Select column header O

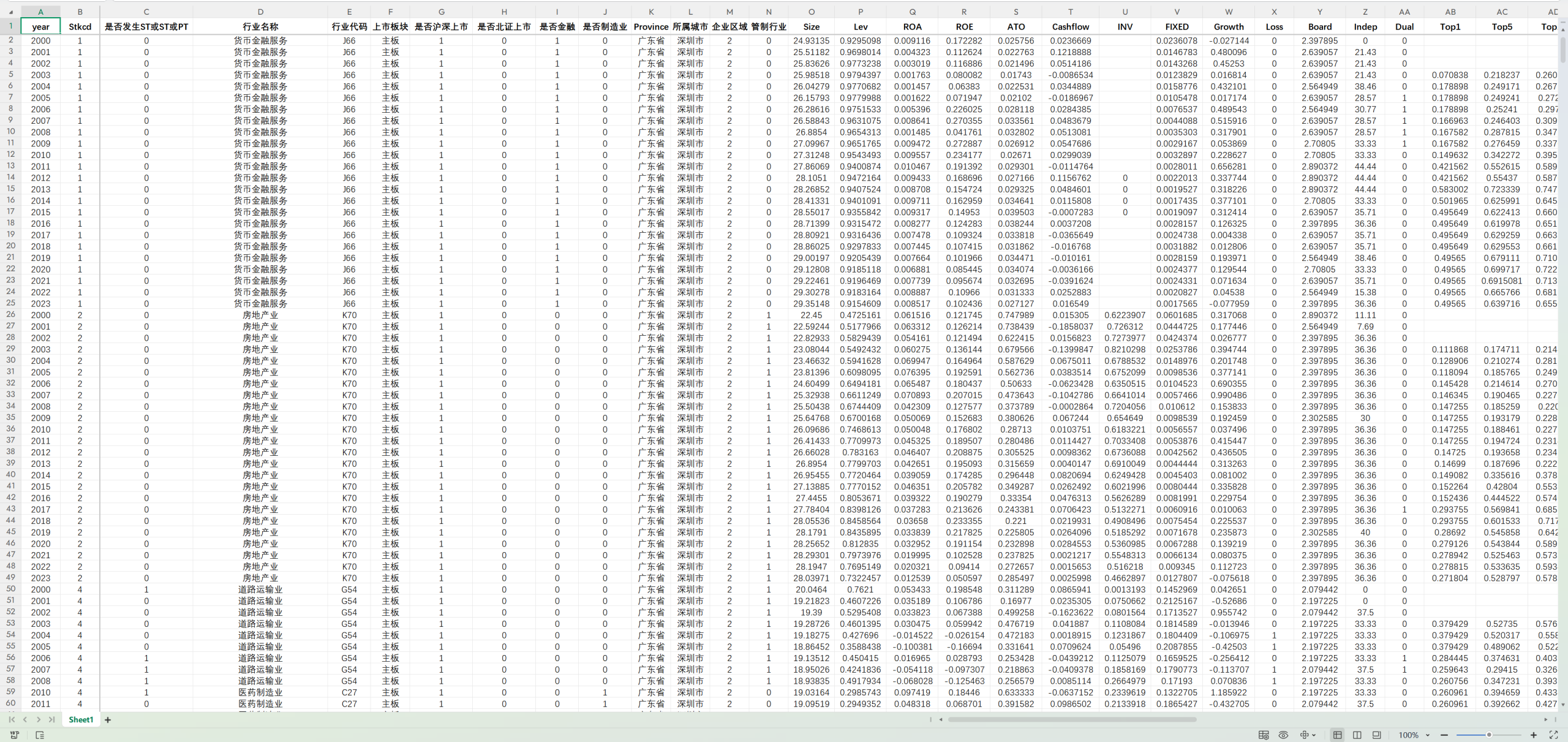click(811, 12)
